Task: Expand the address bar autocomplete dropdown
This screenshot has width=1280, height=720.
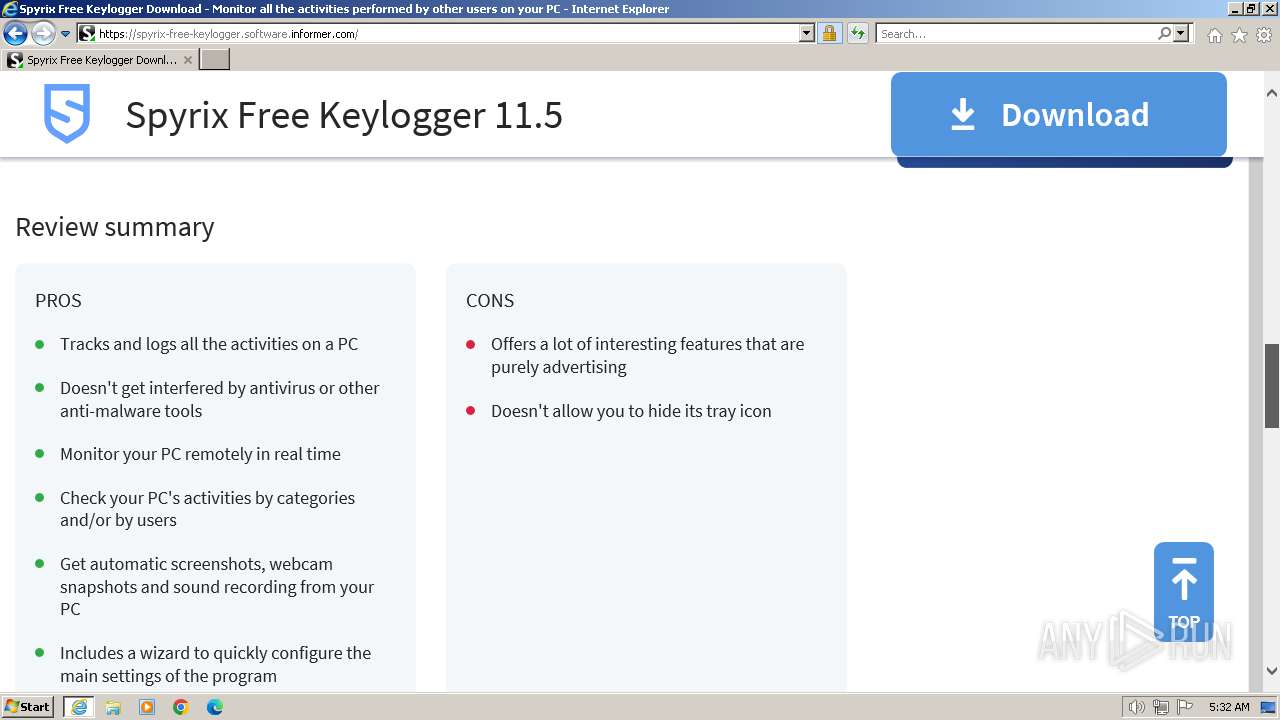Action: tap(807, 34)
